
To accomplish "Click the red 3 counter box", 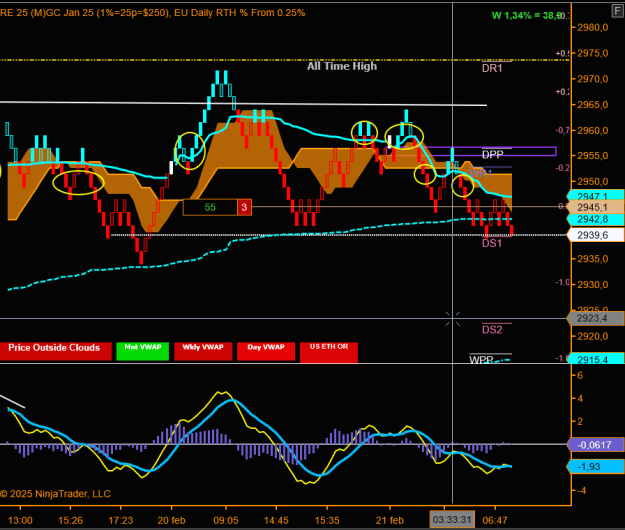I will (244, 207).
